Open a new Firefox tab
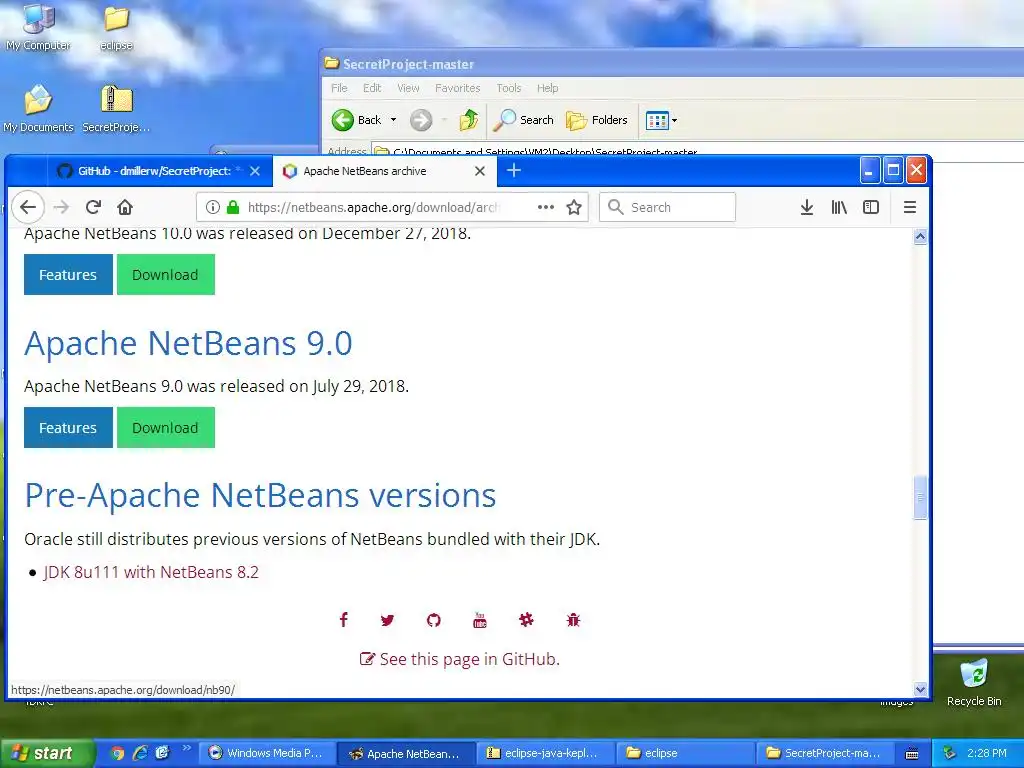The height and width of the screenshot is (768, 1024). pyautogui.click(x=514, y=170)
